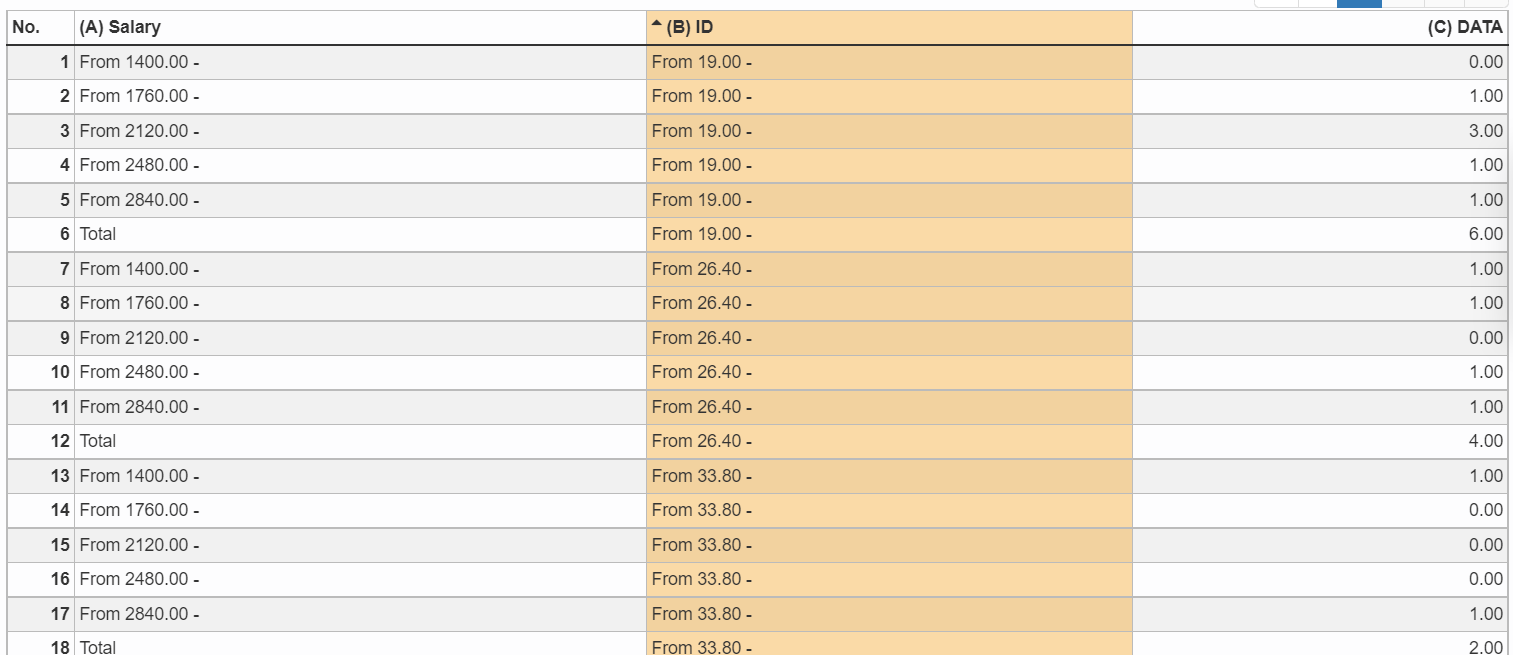Image resolution: width=1513 pixels, height=655 pixels.
Task: Click ID cell 'From 33.80 -' in row 13
Action: click(890, 476)
